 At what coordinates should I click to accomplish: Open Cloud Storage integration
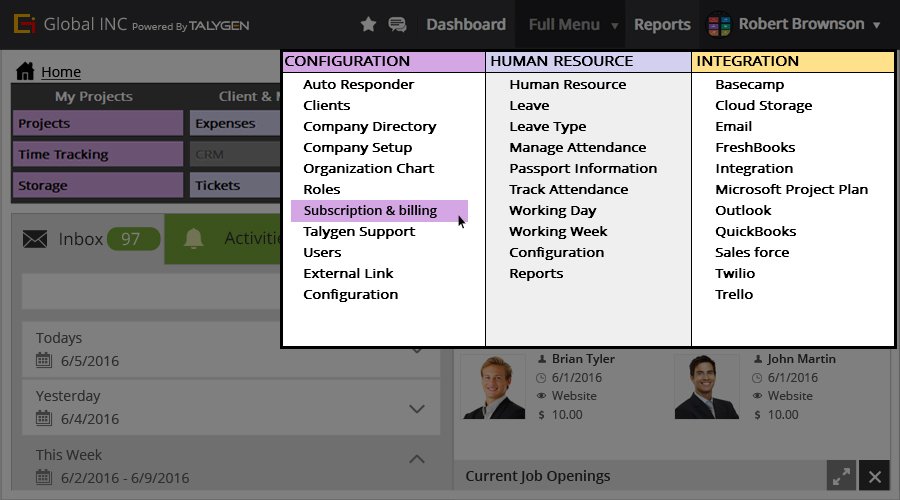pyautogui.click(x=763, y=106)
